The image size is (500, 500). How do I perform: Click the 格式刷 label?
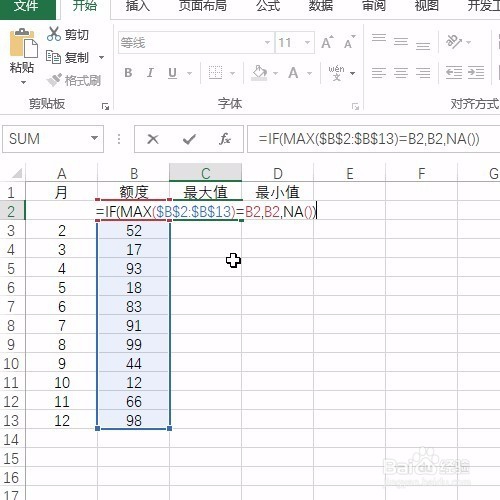pyautogui.click(x=83, y=80)
